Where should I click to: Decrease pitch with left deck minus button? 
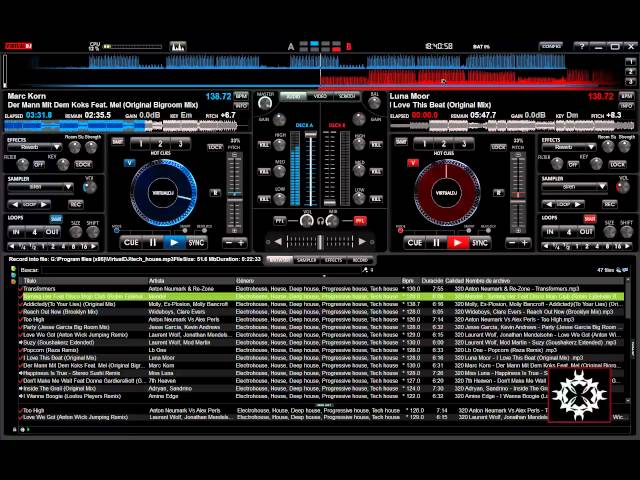[x=229, y=243]
